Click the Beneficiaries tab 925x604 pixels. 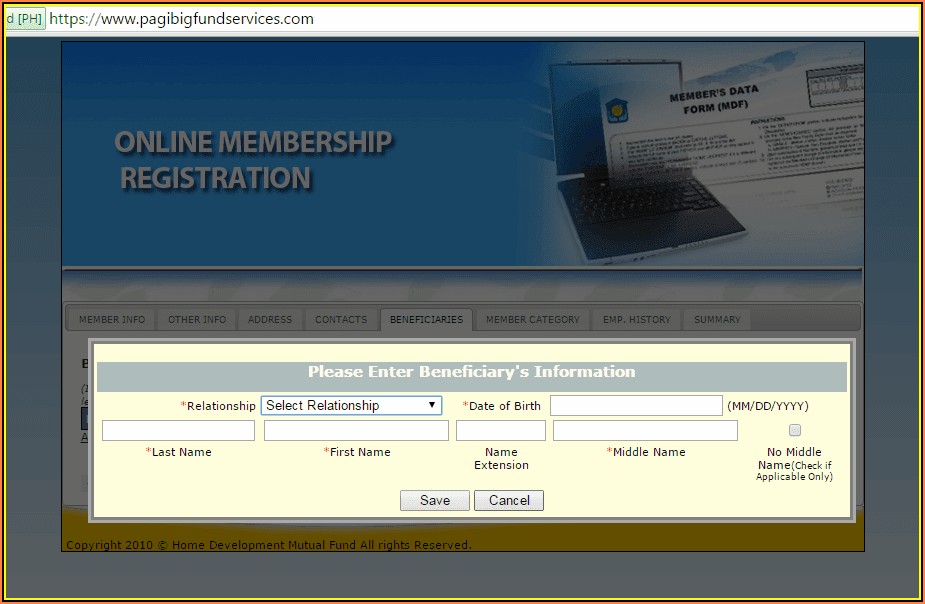click(x=426, y=320)
